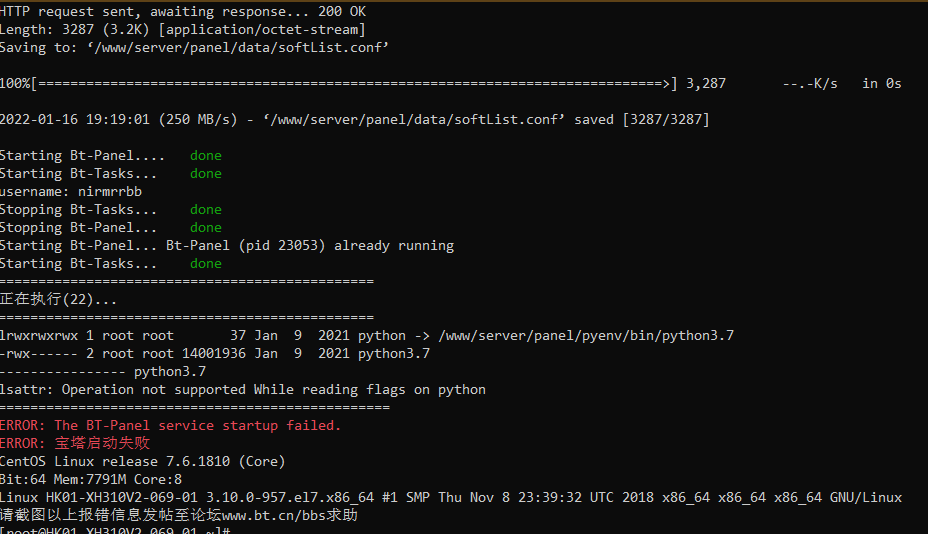Viewport: 928px width, 534px height.
Task: Click the green done after Starting Bt-Panel
Action: pyautogui.click(x=205, y=155)
